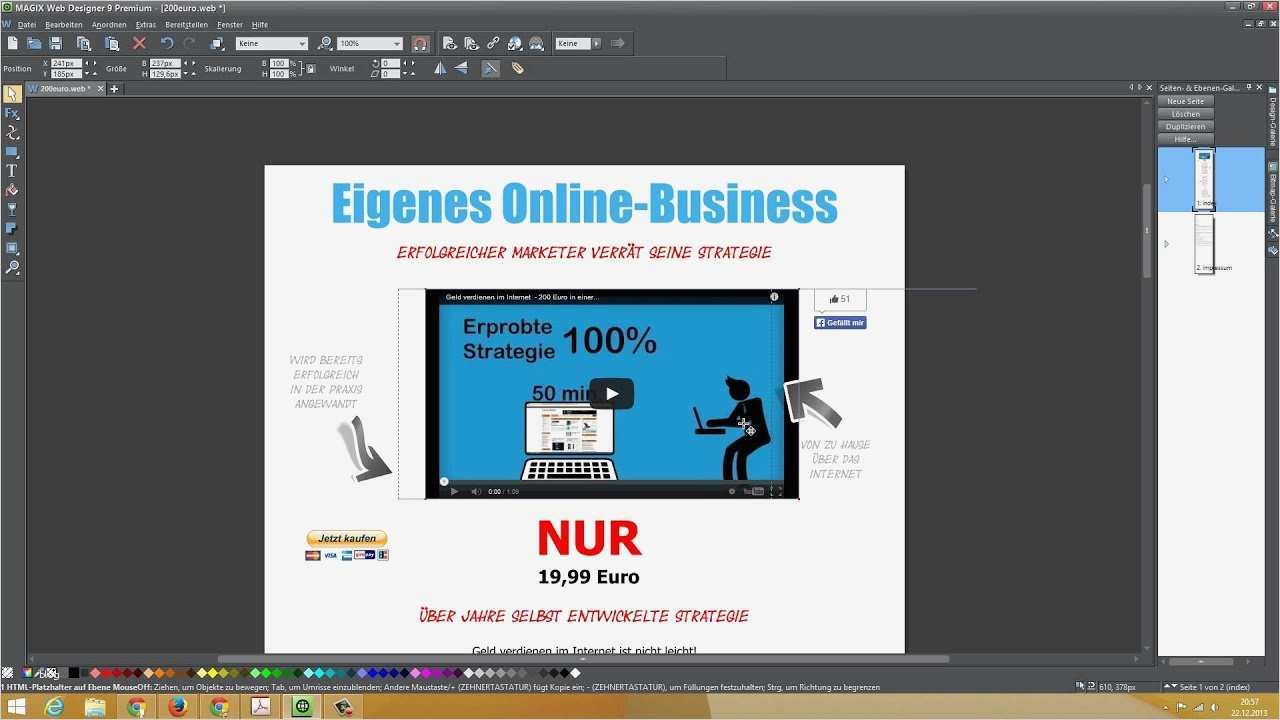Open the Fenster menu
The image size is (1280, 720).
point(229,24)
